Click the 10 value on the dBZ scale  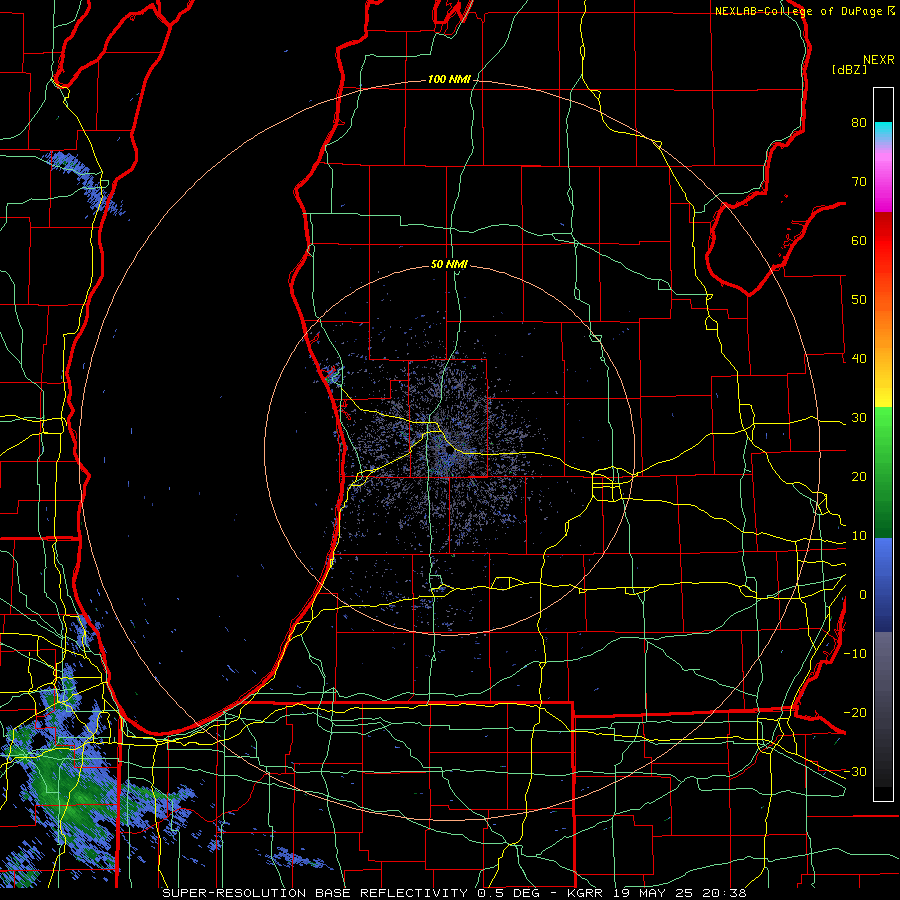point(859,536)
